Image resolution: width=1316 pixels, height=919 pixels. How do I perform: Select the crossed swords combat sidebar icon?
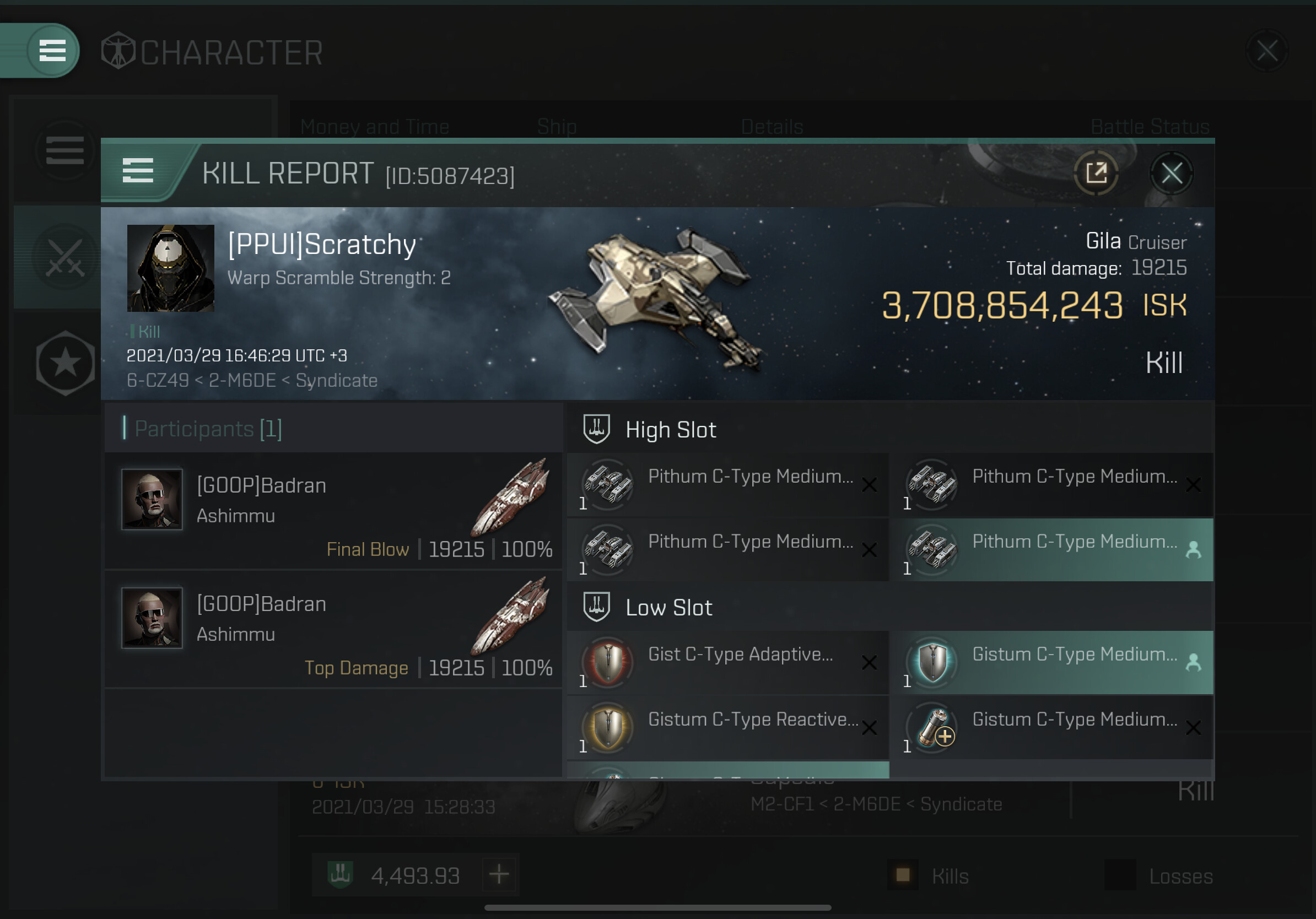(65, 257)
